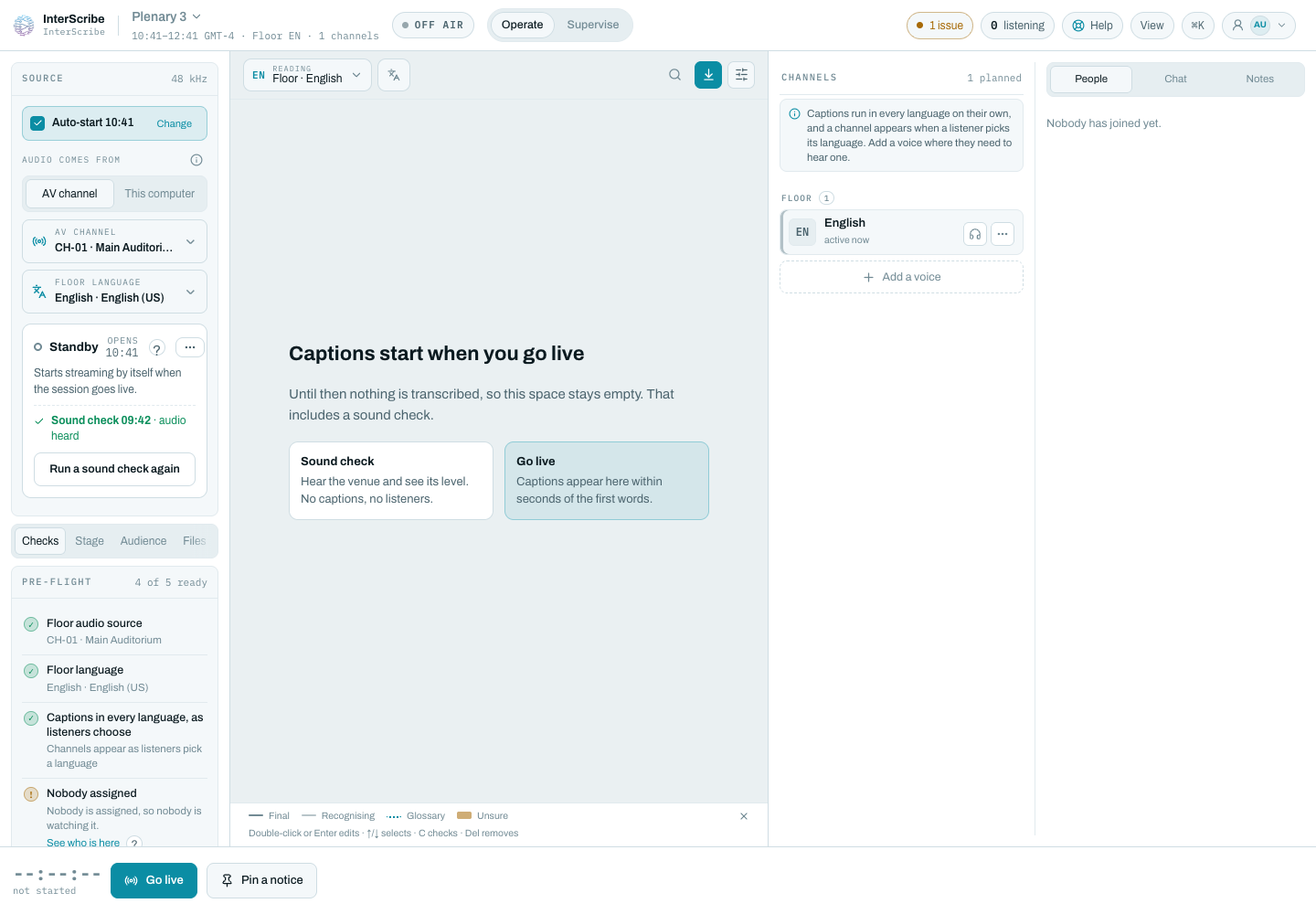Uncheck the Auto-start 10:41 checkbox
Screen dimensions: 1316x914
point(37,123)
